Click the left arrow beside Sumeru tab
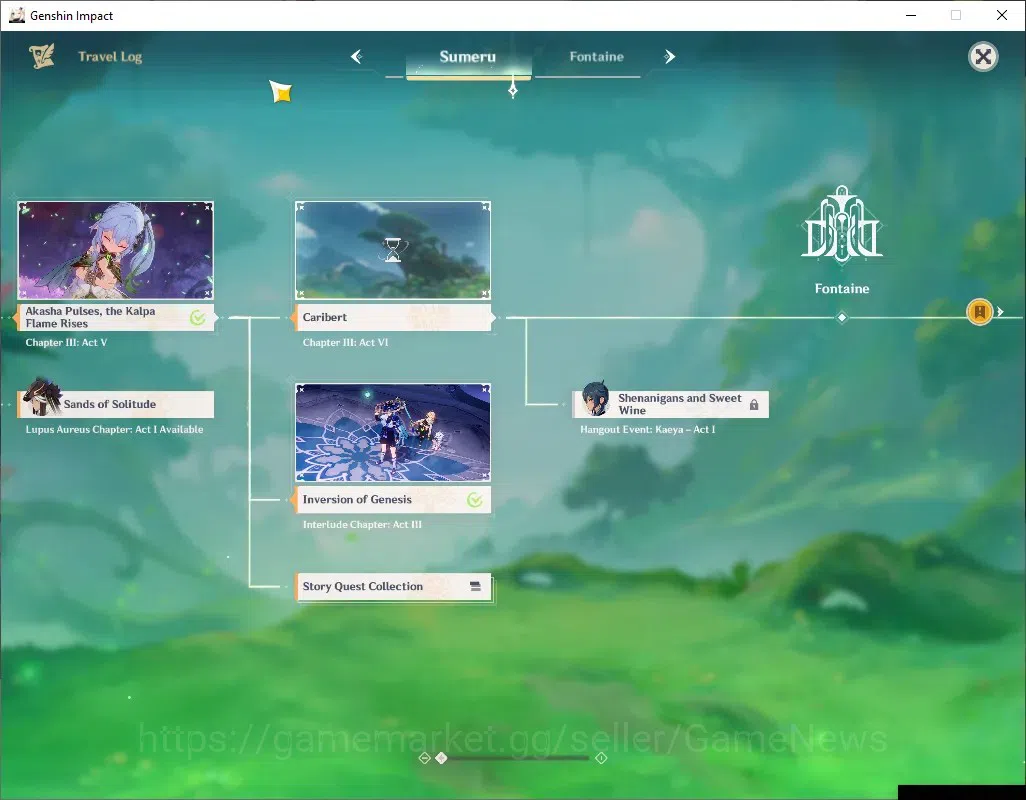The width and height of the screenshot is (1026, 800). click(357, 57)
